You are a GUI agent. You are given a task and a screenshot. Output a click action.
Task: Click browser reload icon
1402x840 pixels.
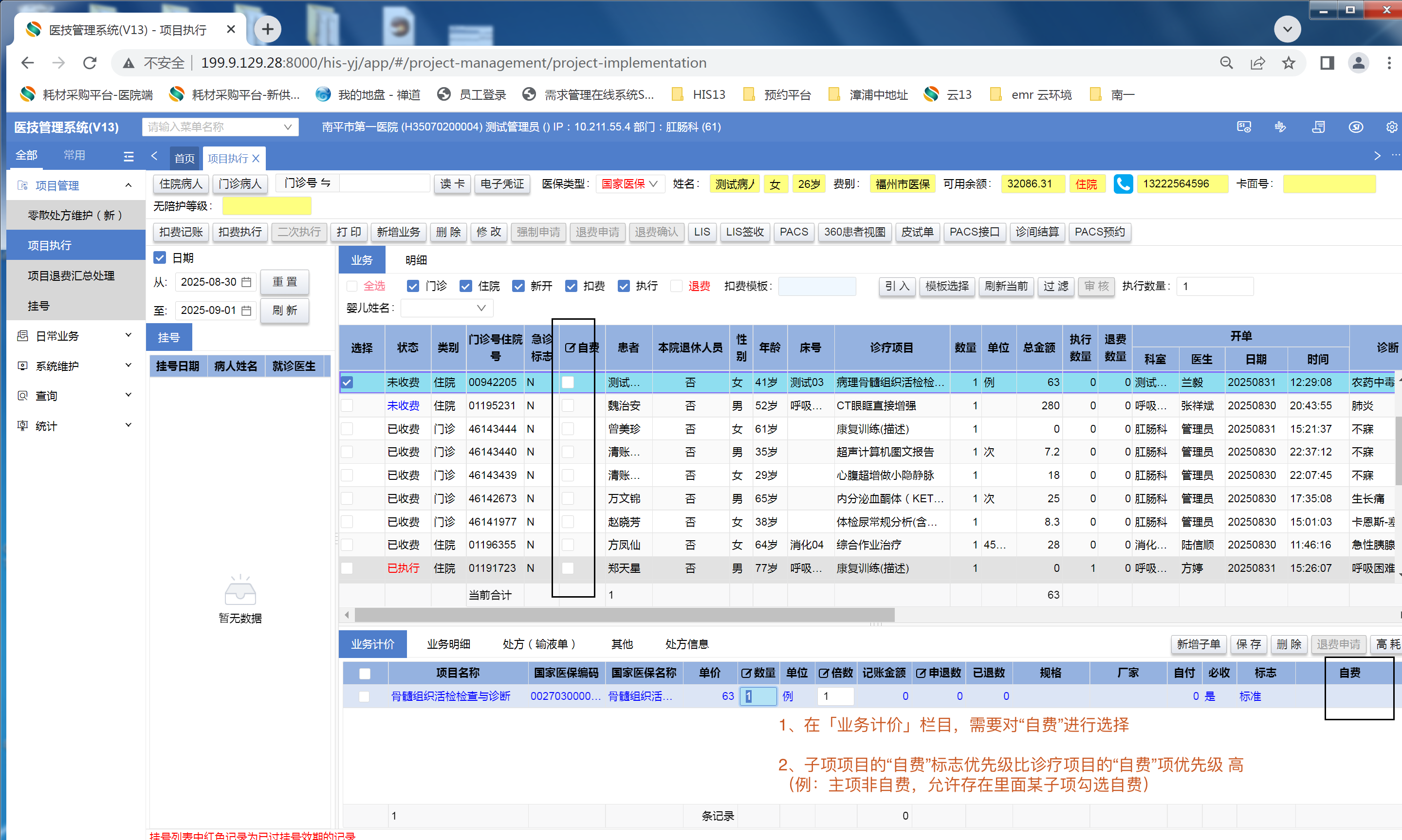pos(90,63)
